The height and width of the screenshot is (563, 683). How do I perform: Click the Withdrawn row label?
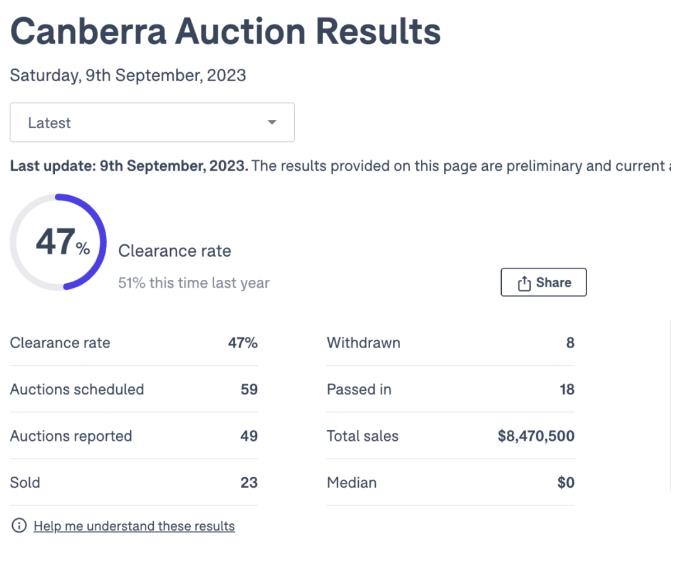pyautogui.click(x=363, y=343)
